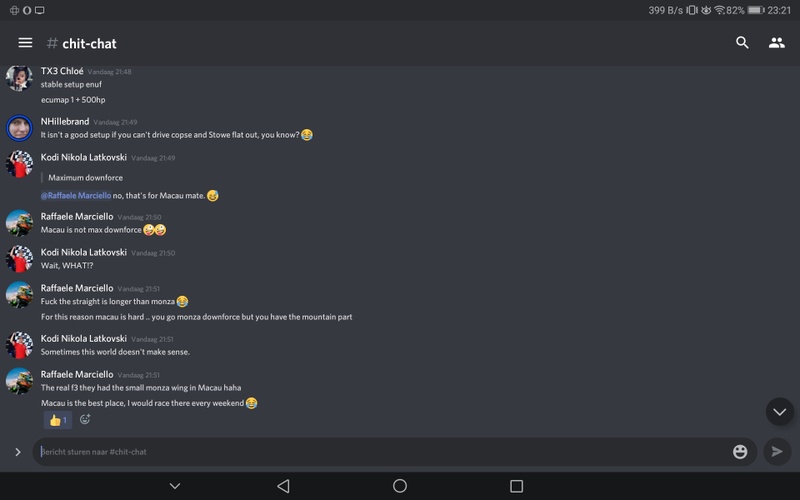Expand message input options chevron
The height and width of the screenshot is (500, 800).
coord(17,452)
